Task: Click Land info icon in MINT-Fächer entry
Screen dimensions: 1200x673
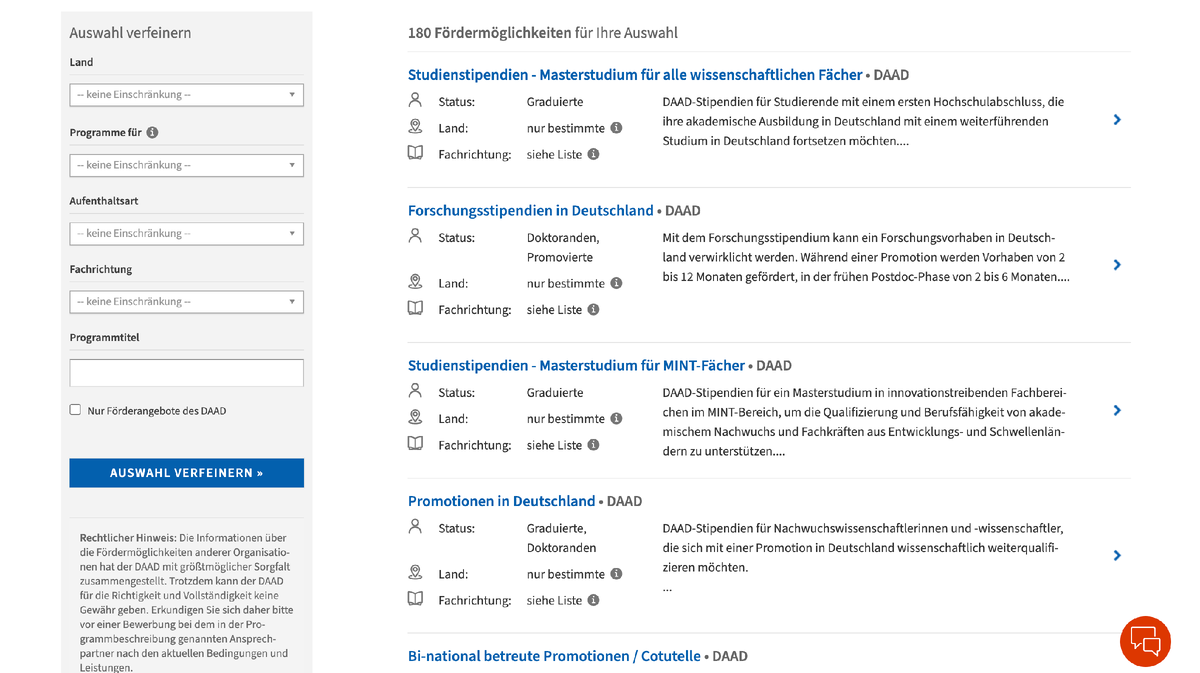Action: (616, 418)
